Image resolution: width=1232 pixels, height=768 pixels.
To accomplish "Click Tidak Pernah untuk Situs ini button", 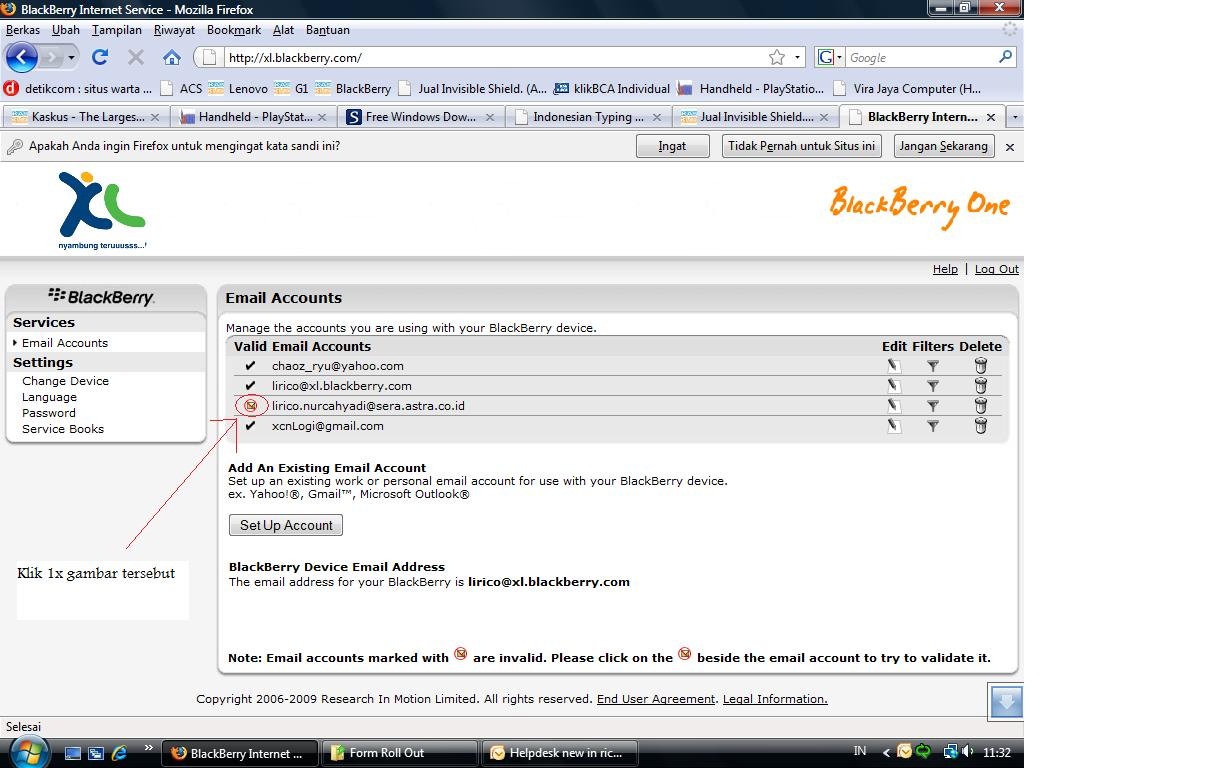I will click(x=800, y=146).
